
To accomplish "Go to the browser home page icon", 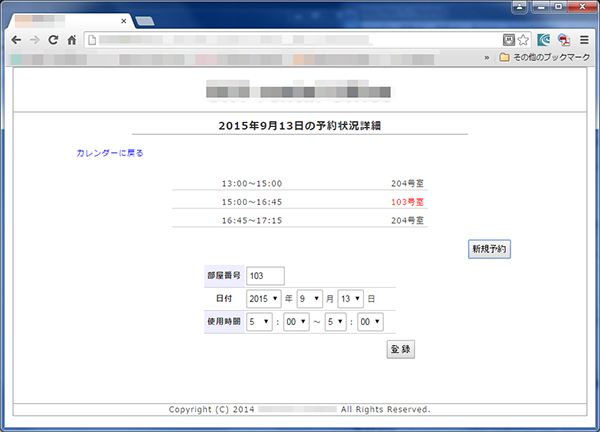I will [73, 40].
